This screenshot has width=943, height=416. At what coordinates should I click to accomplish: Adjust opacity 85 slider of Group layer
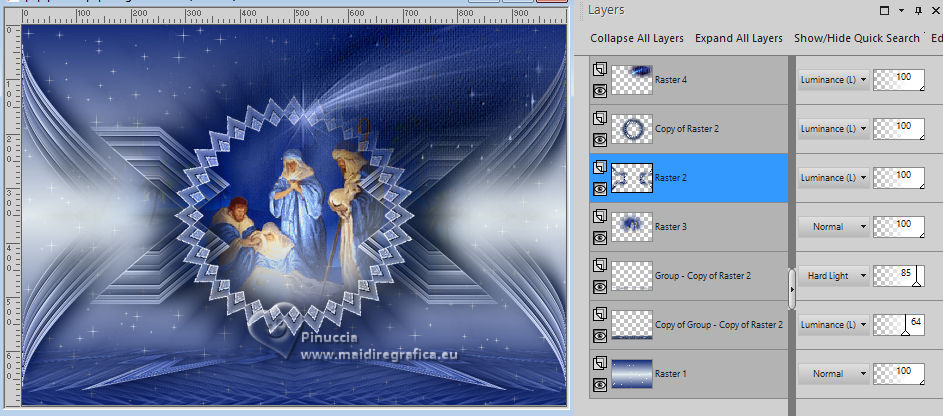point(899,277)
